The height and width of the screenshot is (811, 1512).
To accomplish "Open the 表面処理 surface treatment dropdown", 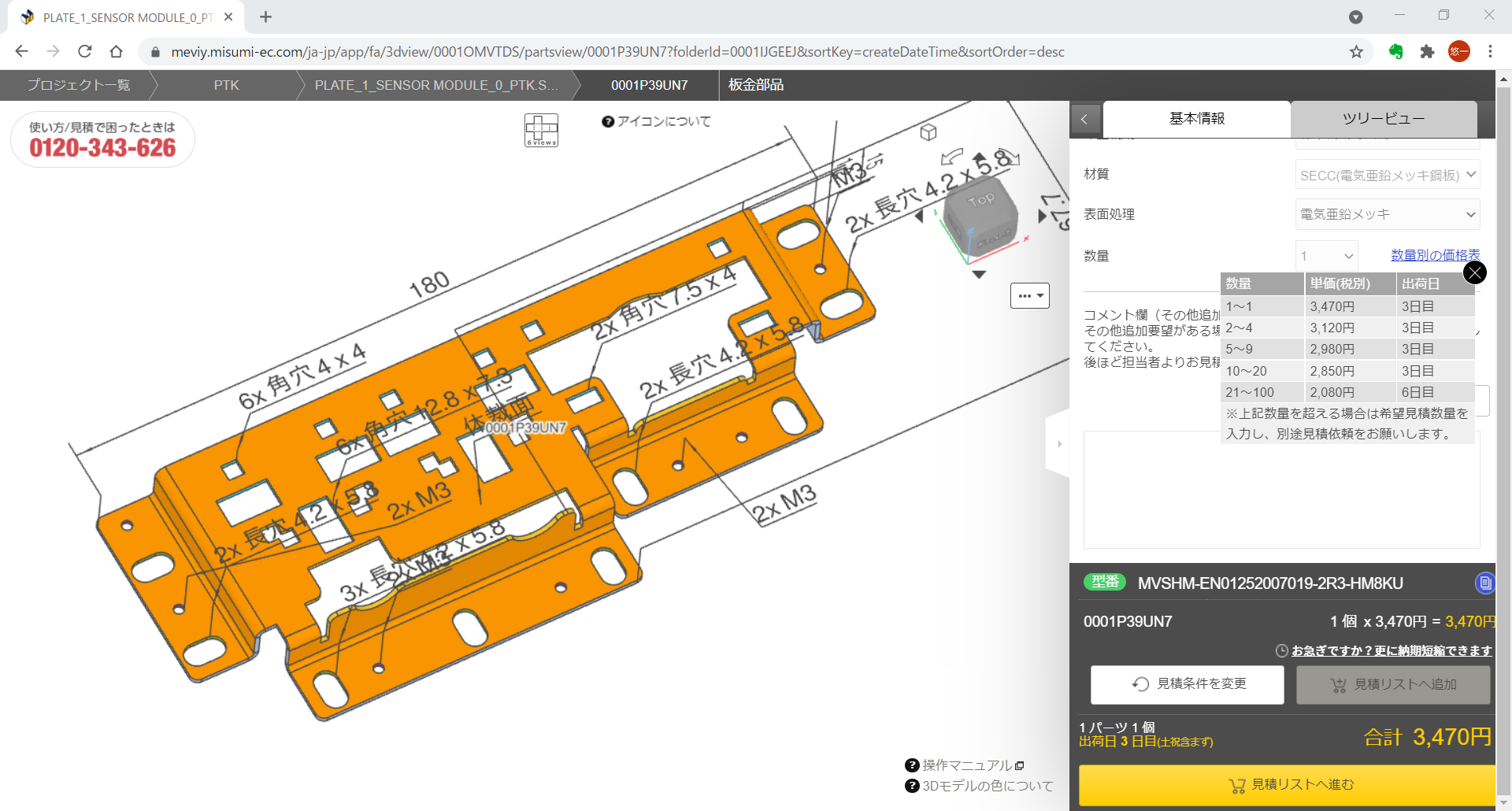I will coord(1388,214).
